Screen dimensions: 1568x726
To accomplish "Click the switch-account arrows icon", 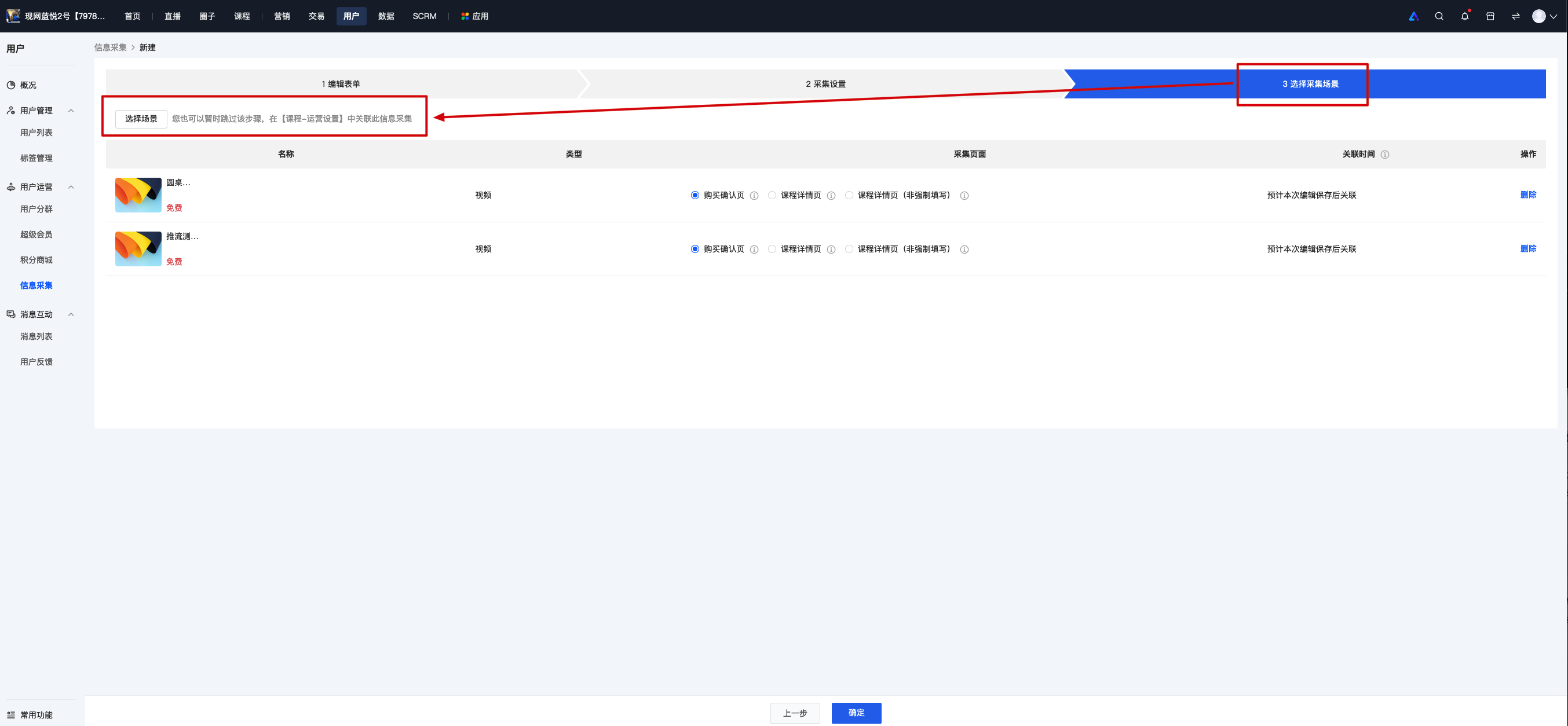I will 1516,16.
